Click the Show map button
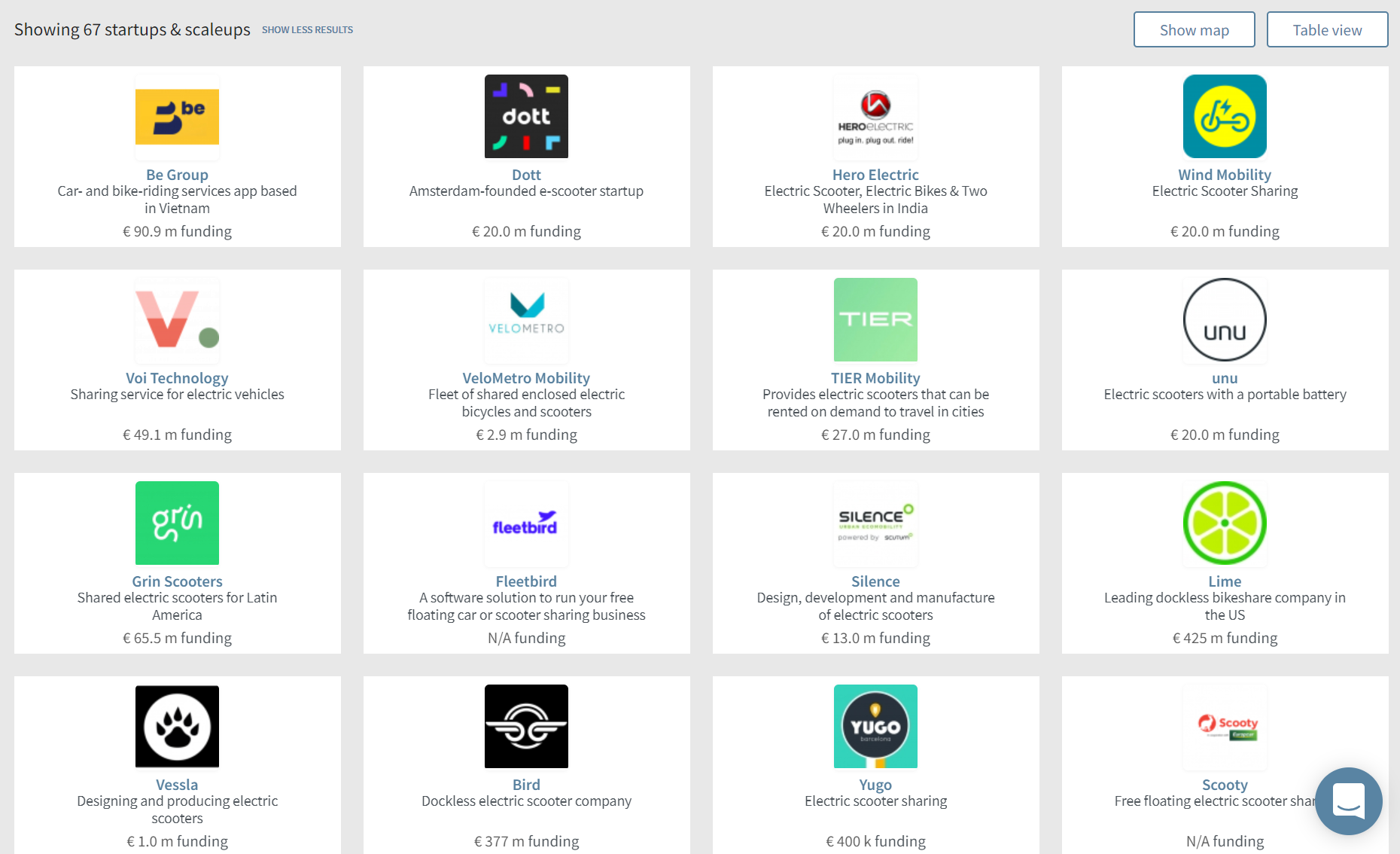 pyautogui.click(x=1194, y=30)
